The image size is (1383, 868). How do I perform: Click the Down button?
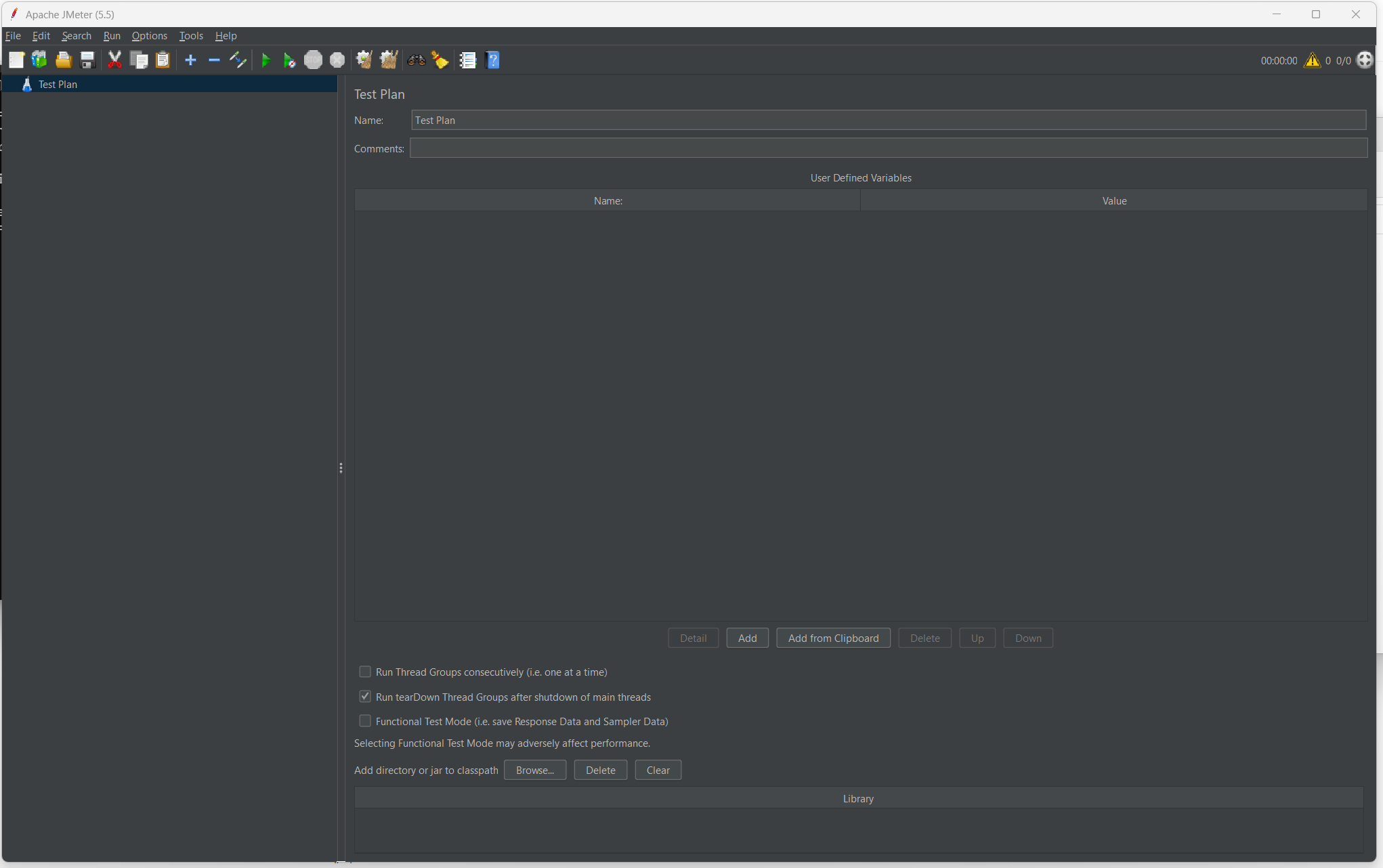click(x=1028, y=638)
